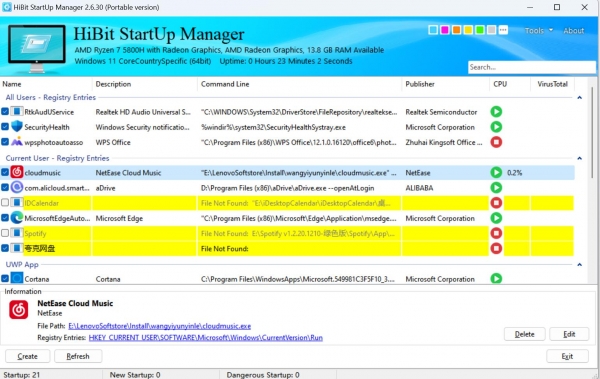Disable cloudmusic startup checkbox

(x=5, y=173)
